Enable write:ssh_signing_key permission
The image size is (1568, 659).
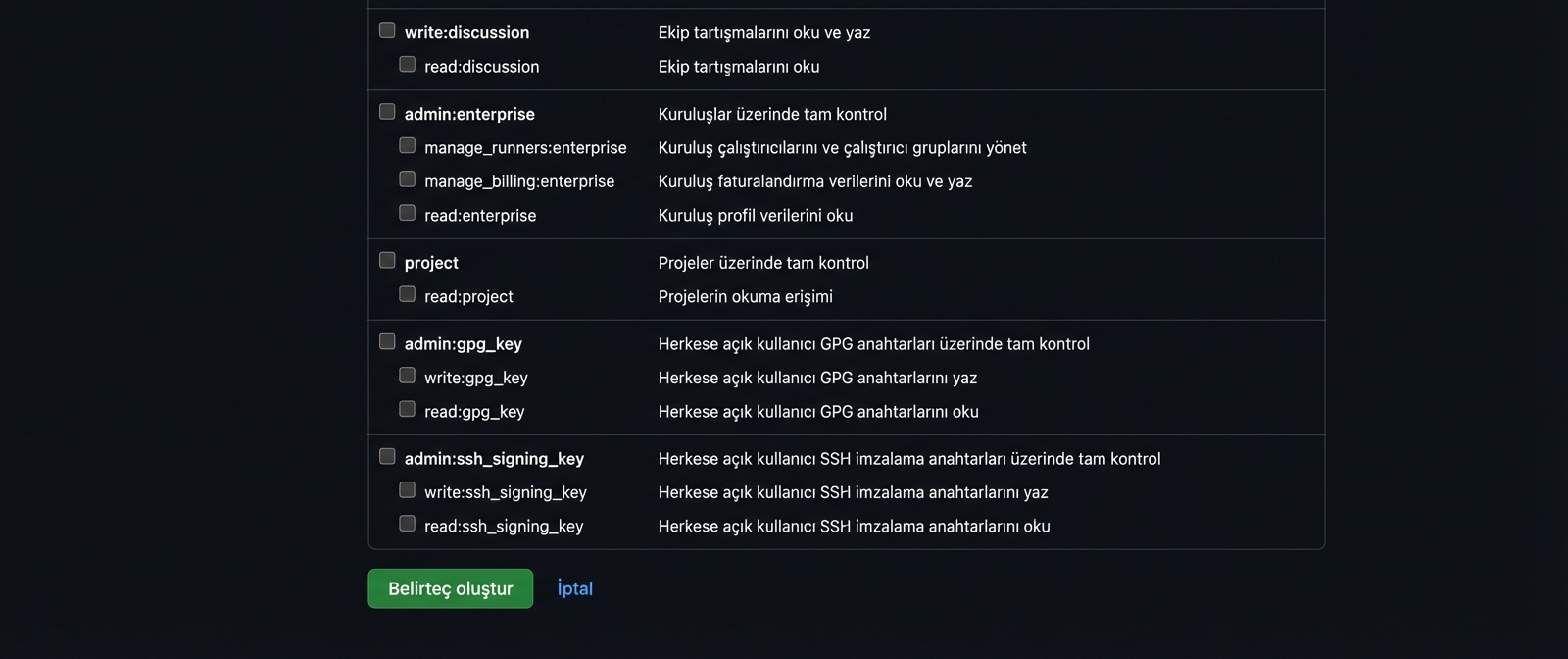407,488
